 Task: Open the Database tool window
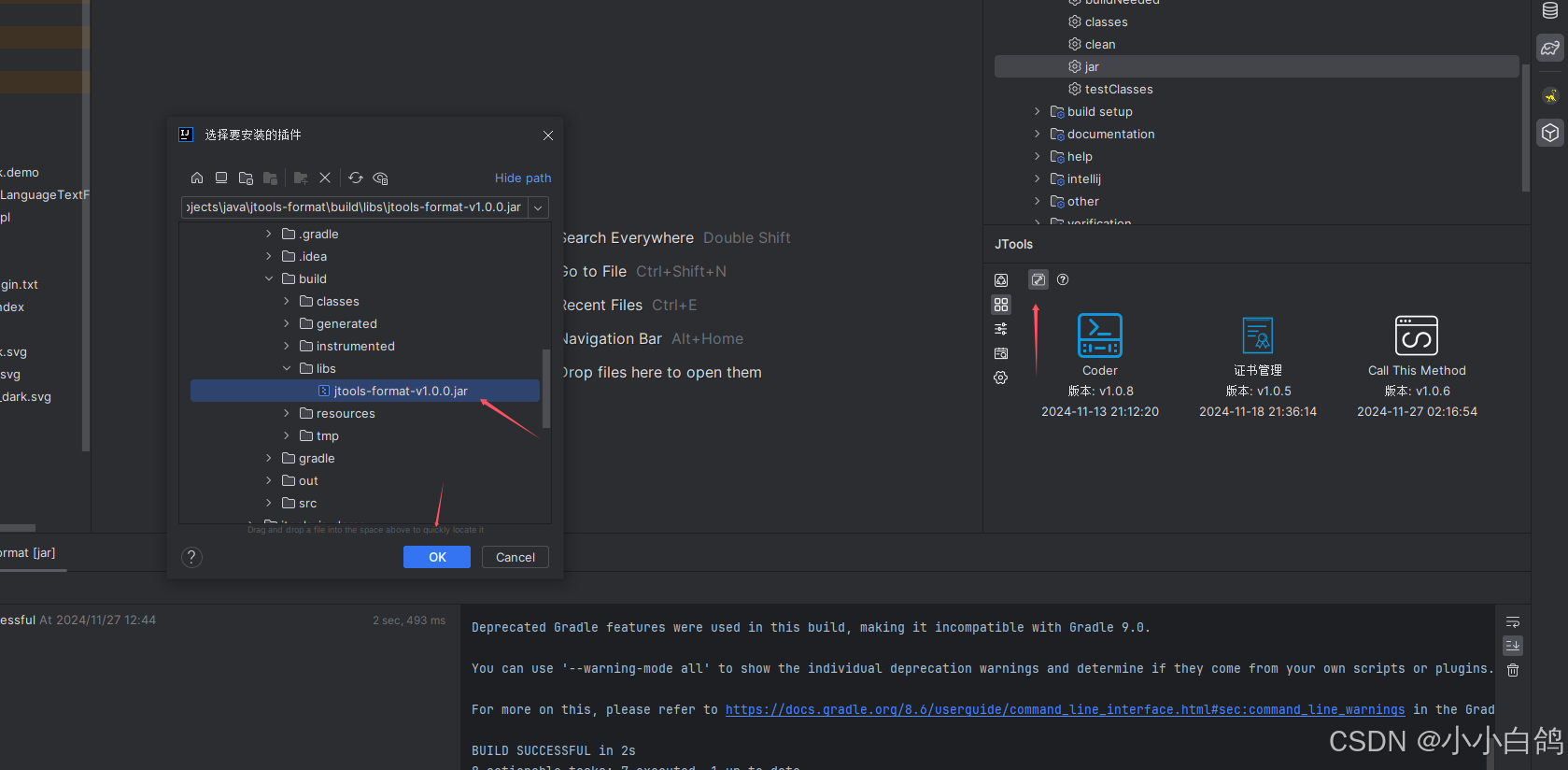click(x=1550, y=10)
